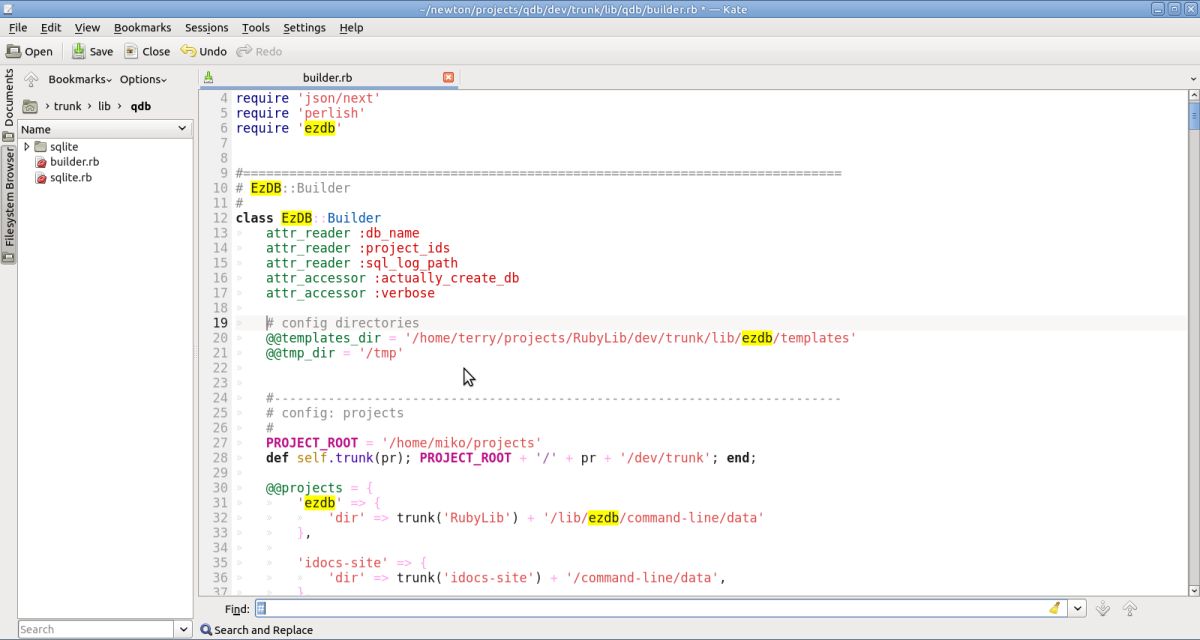Click the Kate window icon in the title bar
The height and width of the screenshot is (640, 1200).
8,9
